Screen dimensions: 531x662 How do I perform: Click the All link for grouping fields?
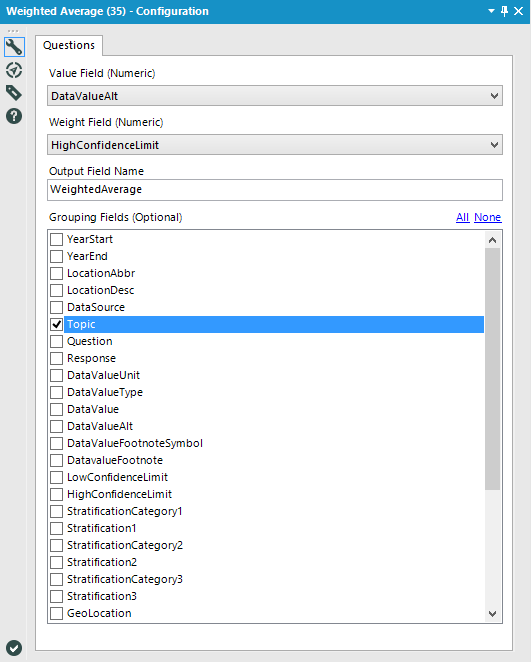click(463, 217)
